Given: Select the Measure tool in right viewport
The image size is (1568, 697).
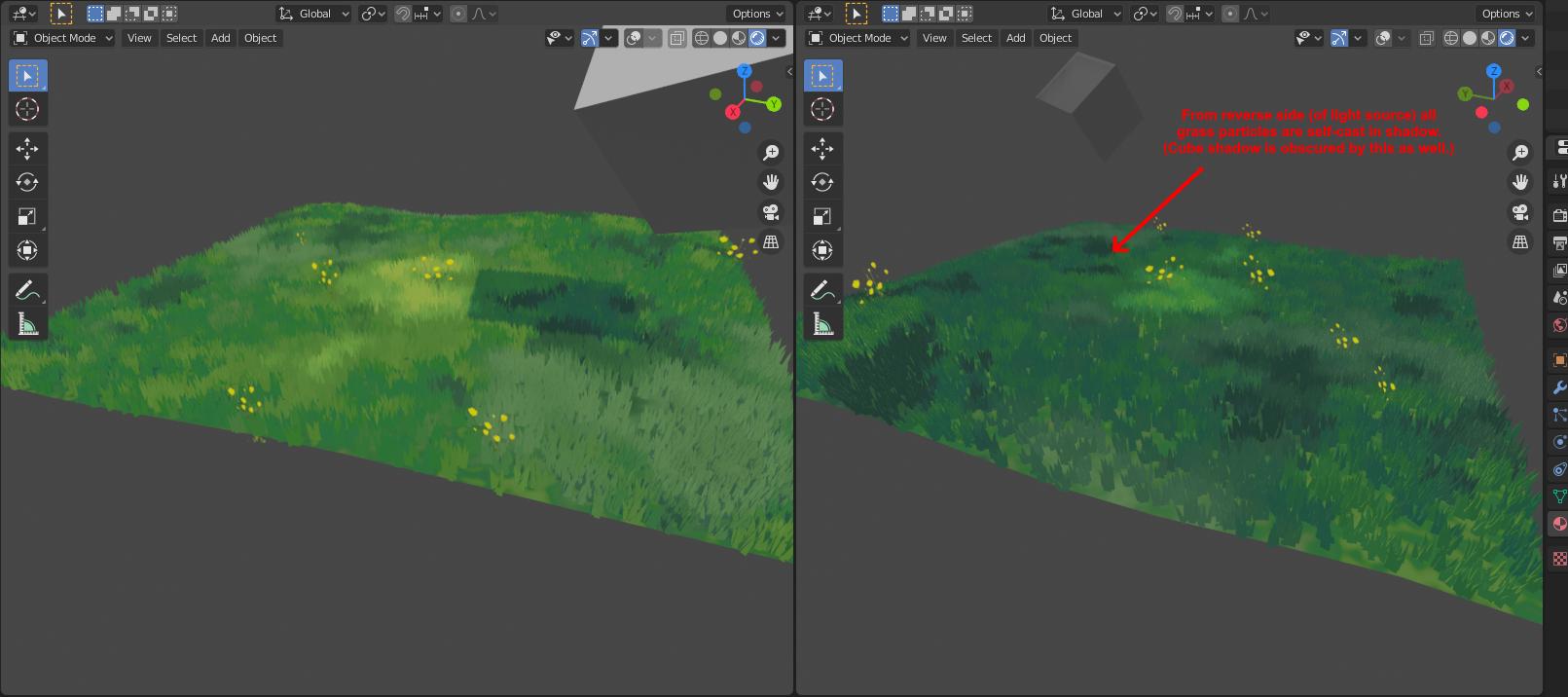Looking at the screenshot, I should coord(822,324).
